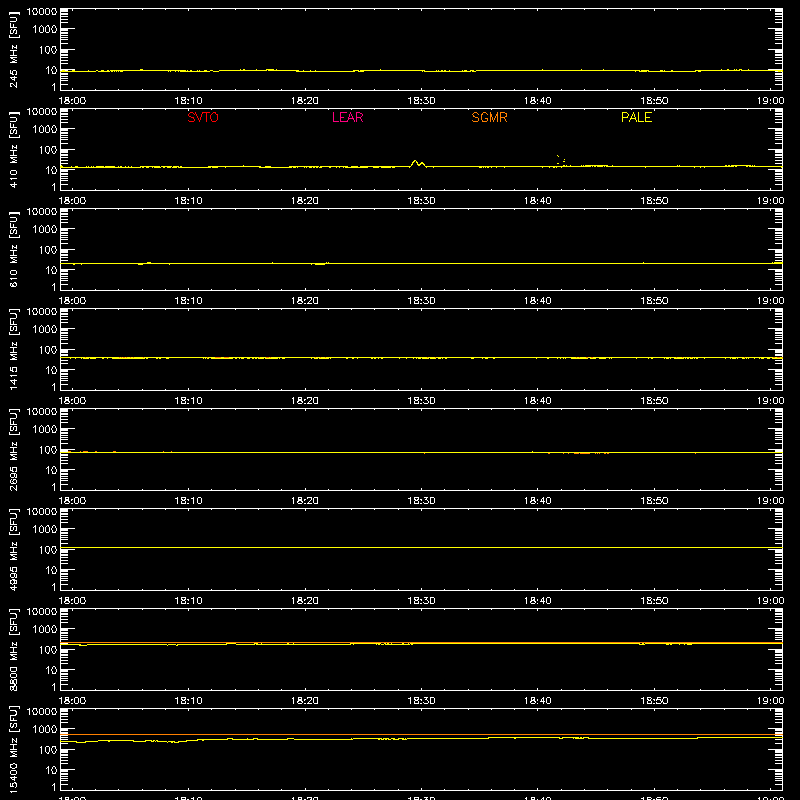Click the 10000 y-axis label in 245 MHz panel

42,12
